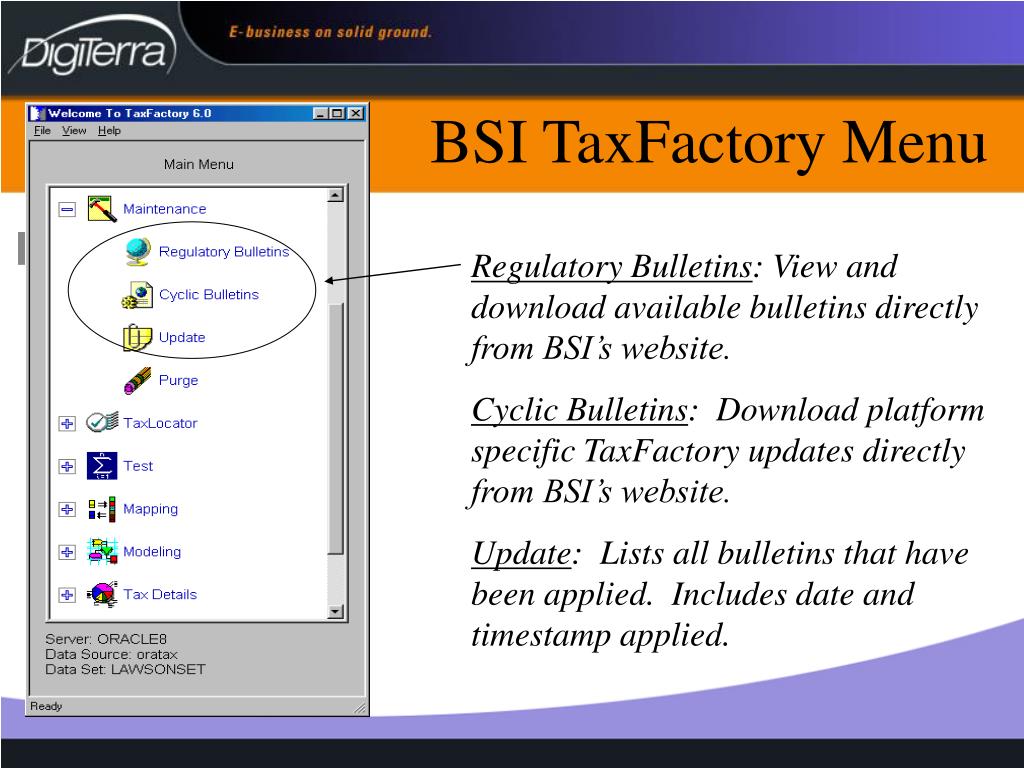Select the Purge menu item

coord(178,380)
